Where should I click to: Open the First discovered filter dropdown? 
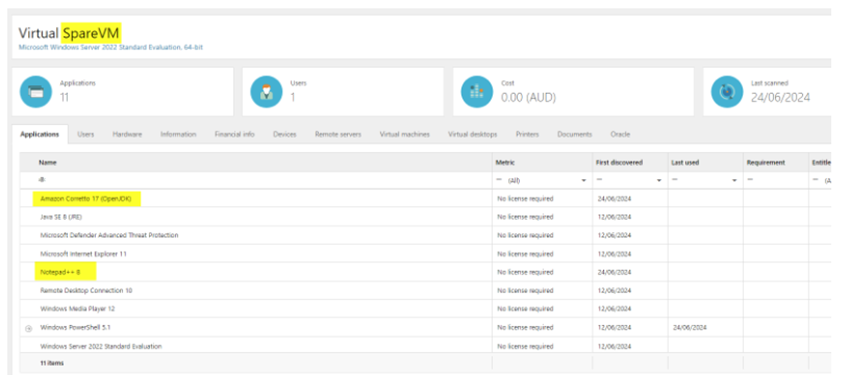point(659,180)
